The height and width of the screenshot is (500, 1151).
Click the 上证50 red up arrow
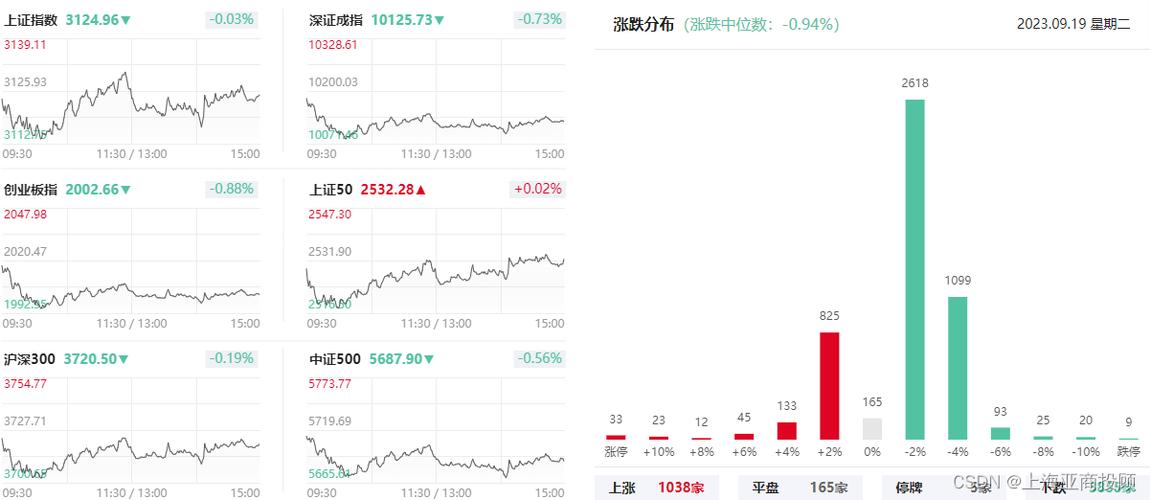[421, 189]
